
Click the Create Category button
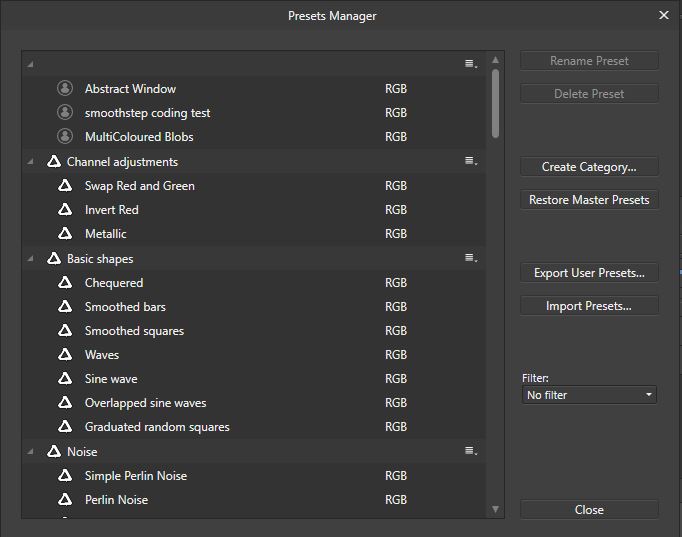coord(589,167)
